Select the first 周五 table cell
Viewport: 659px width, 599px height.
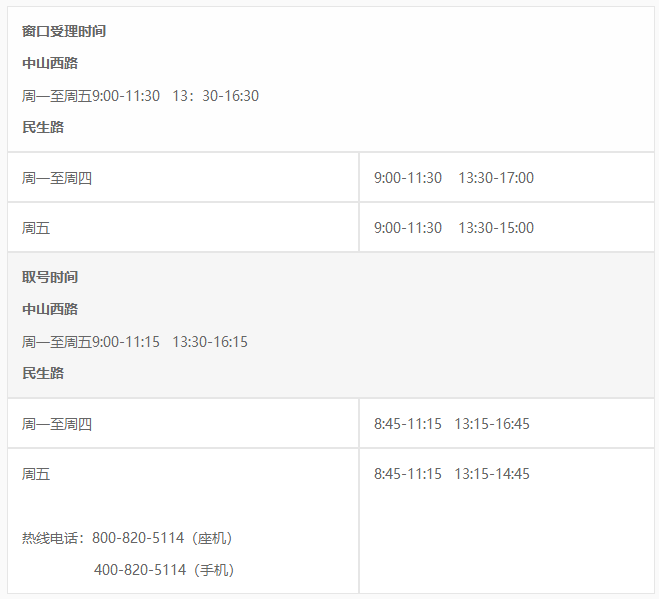tap(183, 227)
